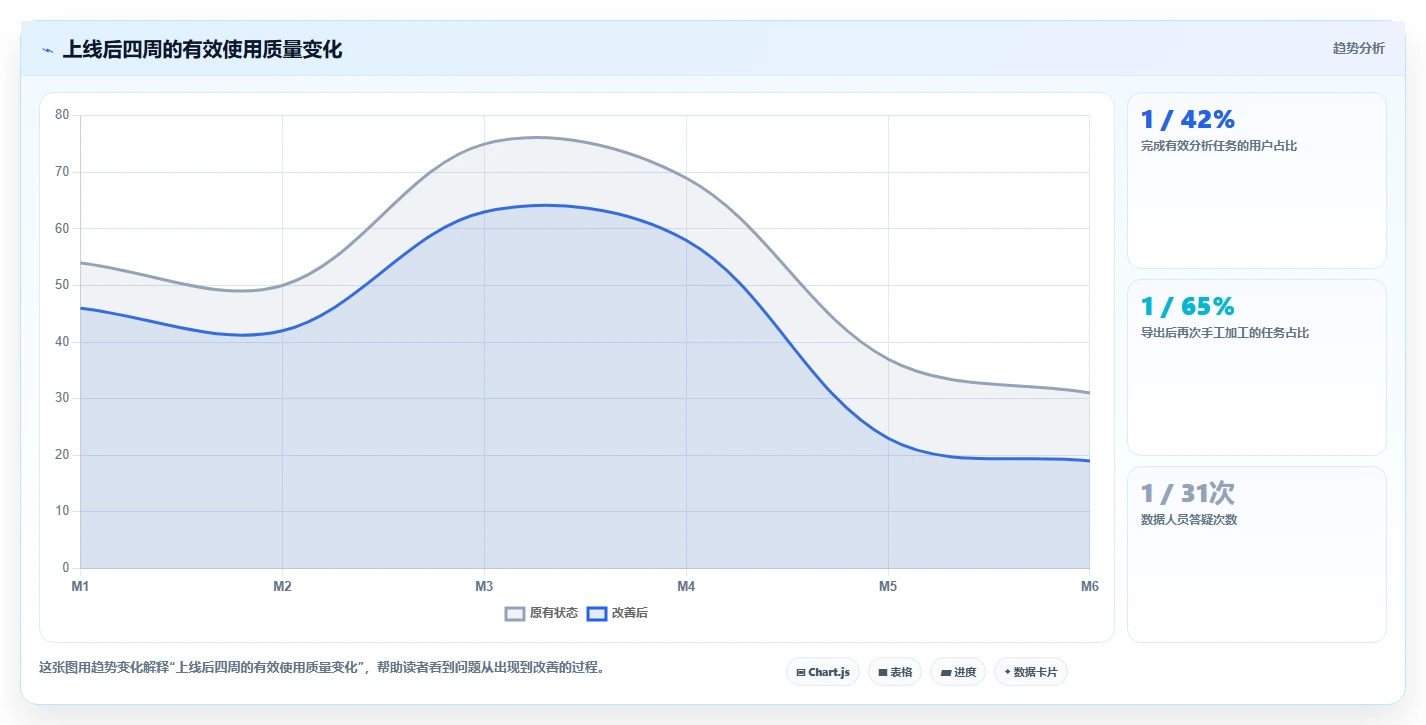This screenshot has height=725, width=1426.
Task: Open the 1 / 31次 data card
Action: coord(1256,554)
